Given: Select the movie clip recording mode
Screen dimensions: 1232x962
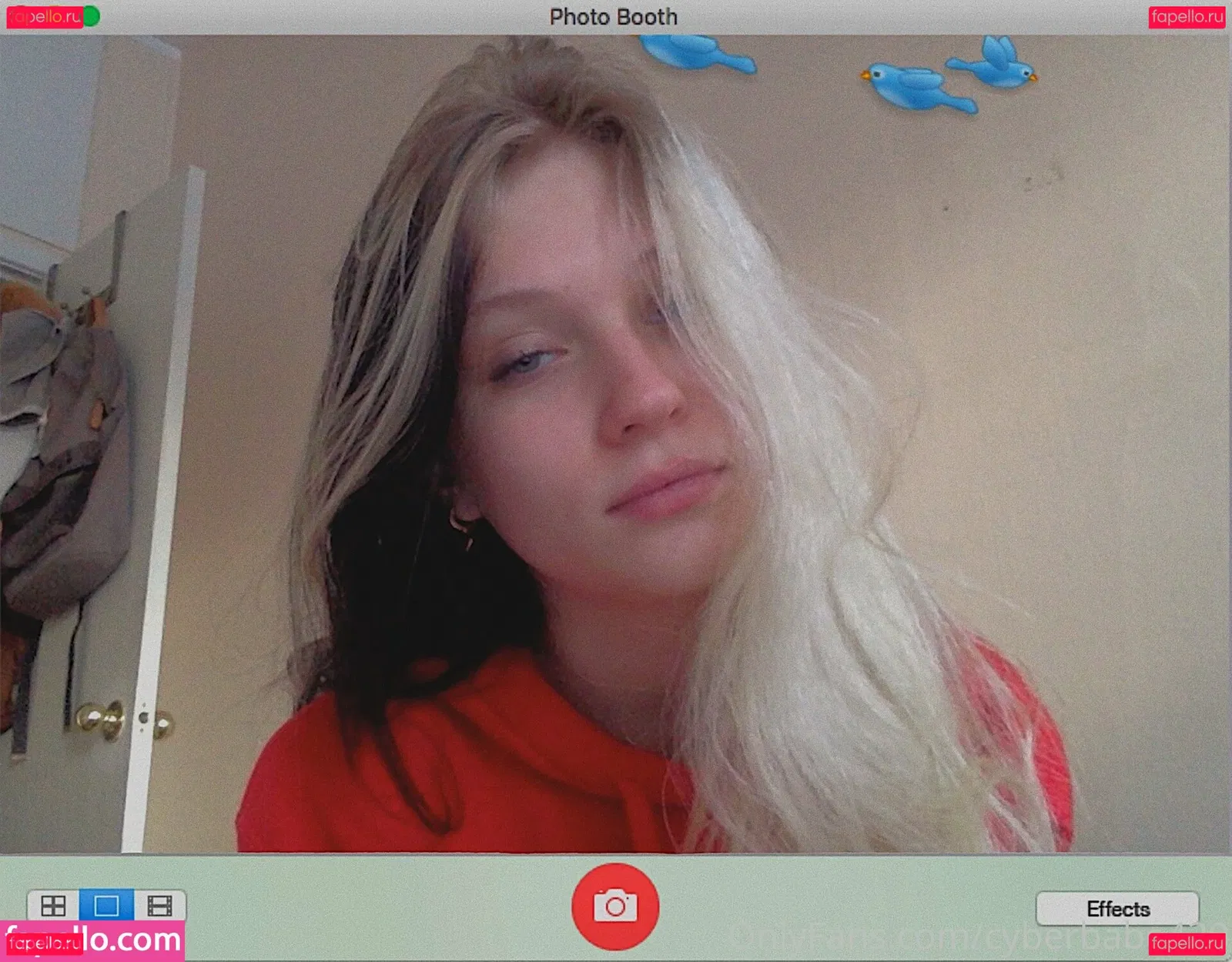Looking at the screenshot, I should pyautogui.click(x=159, y=906).
